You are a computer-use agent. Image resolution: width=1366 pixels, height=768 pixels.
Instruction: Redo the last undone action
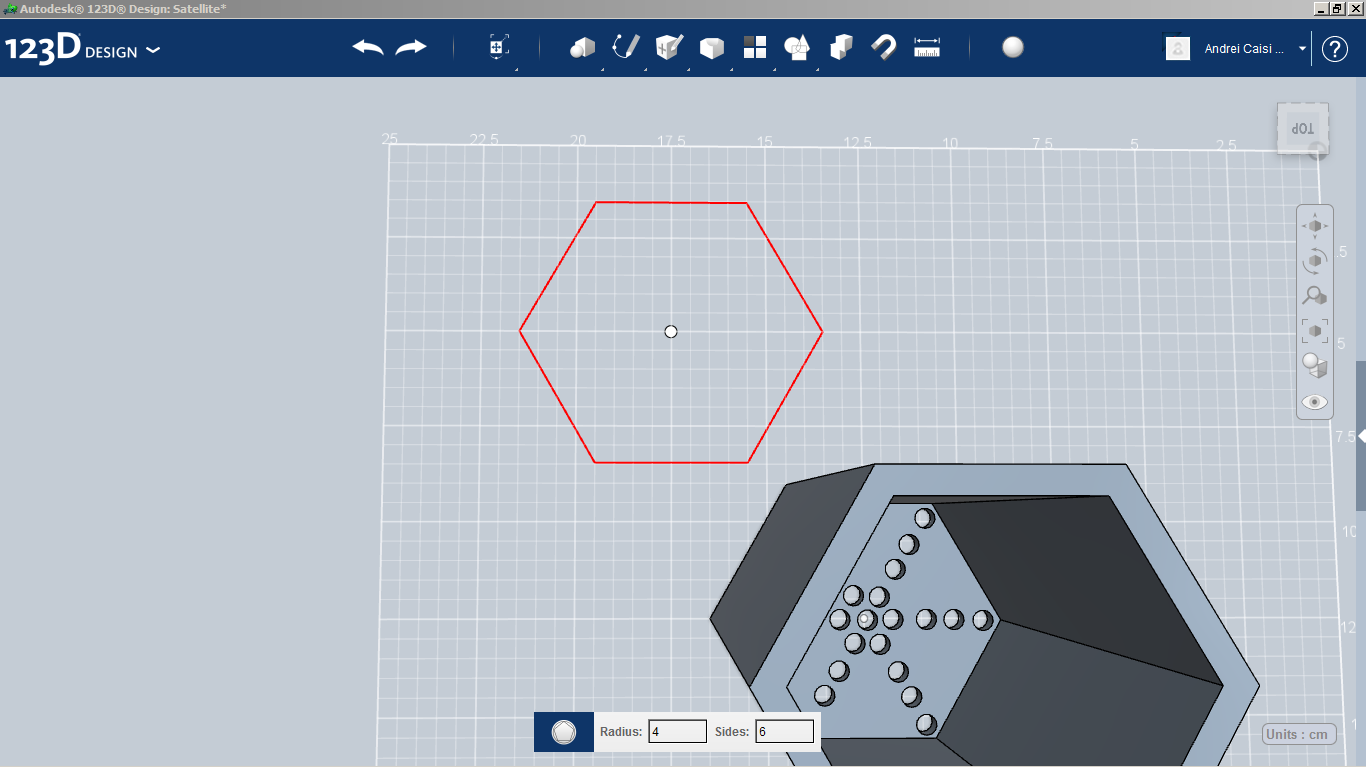[411, 47]
